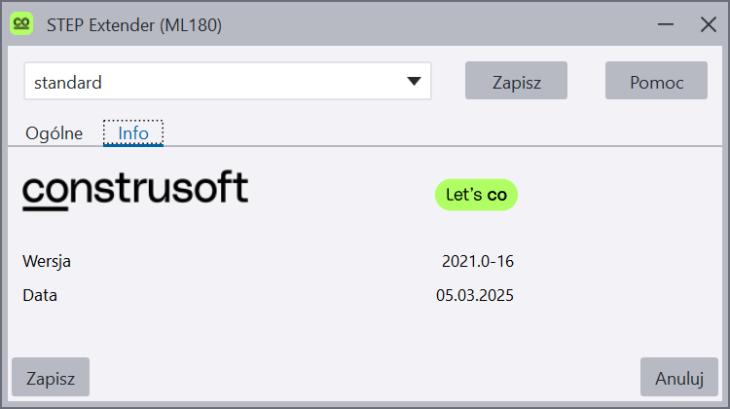
Task: Click the green STEP Extender app icon
Action: pyautogui.click(x=22, y=25)
